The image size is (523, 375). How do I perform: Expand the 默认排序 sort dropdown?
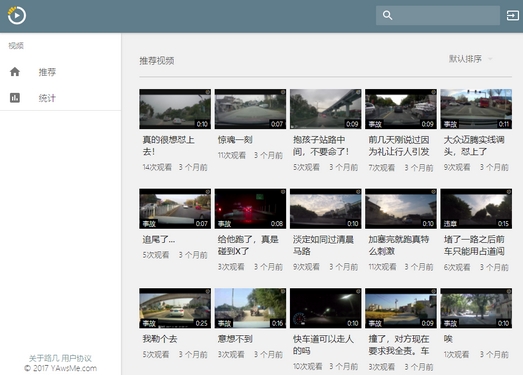[x=470, y=59]
